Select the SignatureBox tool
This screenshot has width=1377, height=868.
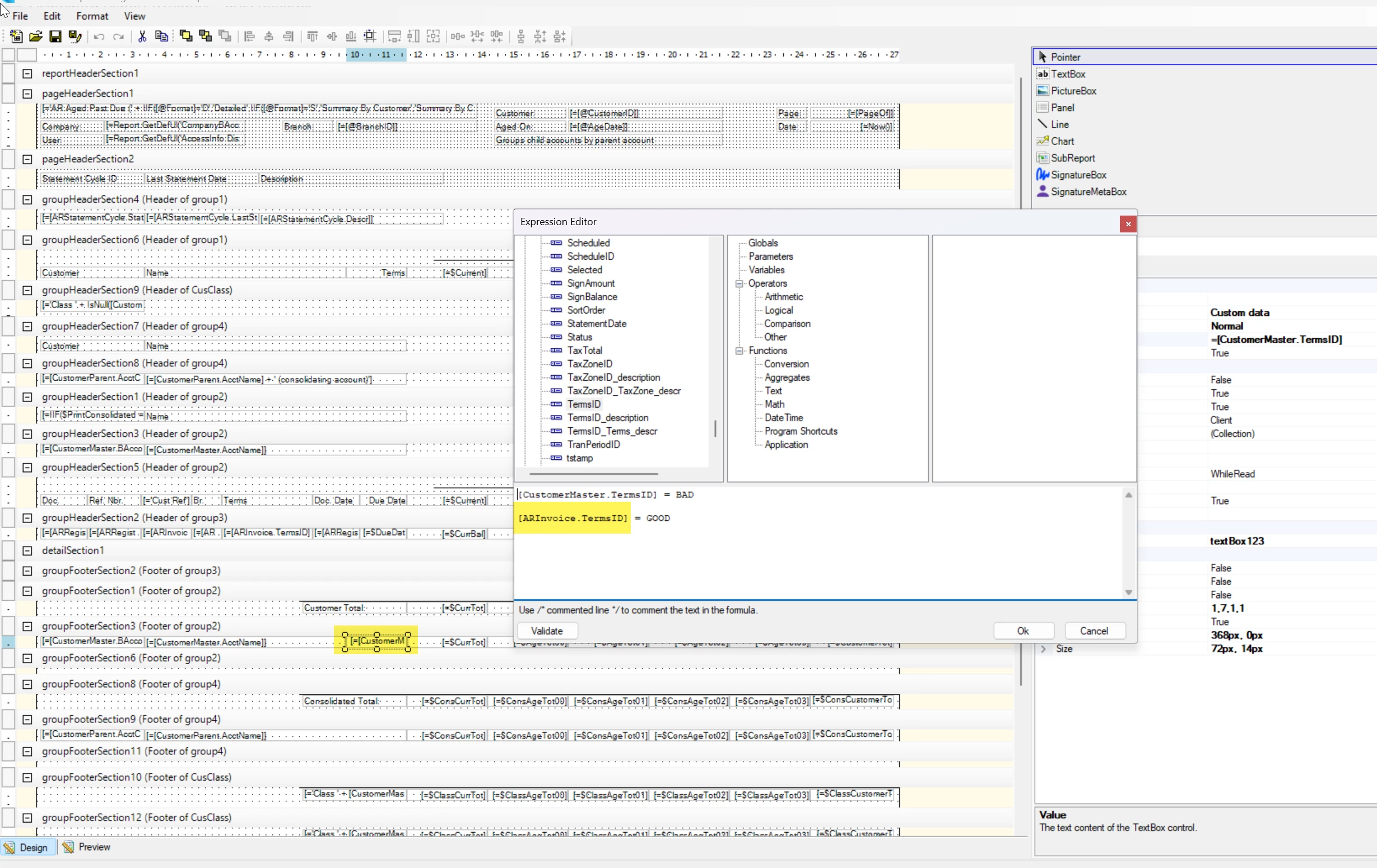(1078, 175)
